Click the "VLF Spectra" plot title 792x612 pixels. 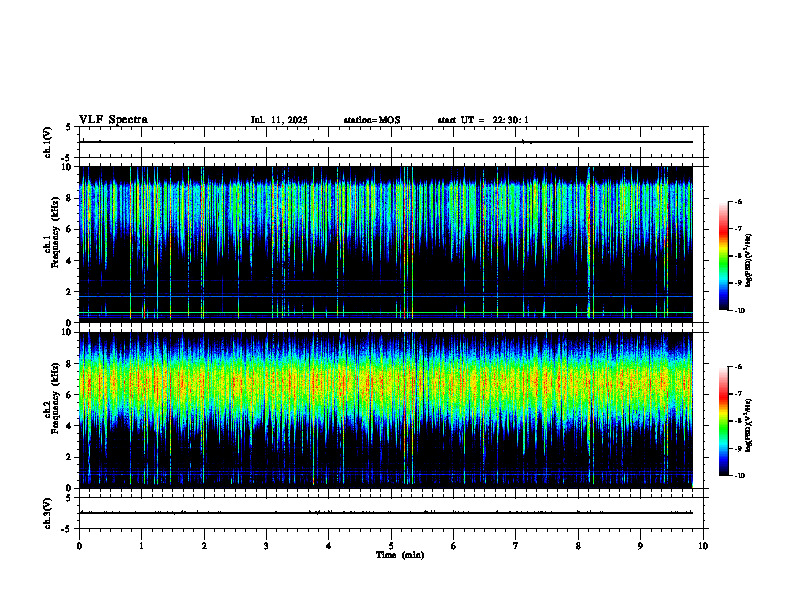tap(113, 120)
